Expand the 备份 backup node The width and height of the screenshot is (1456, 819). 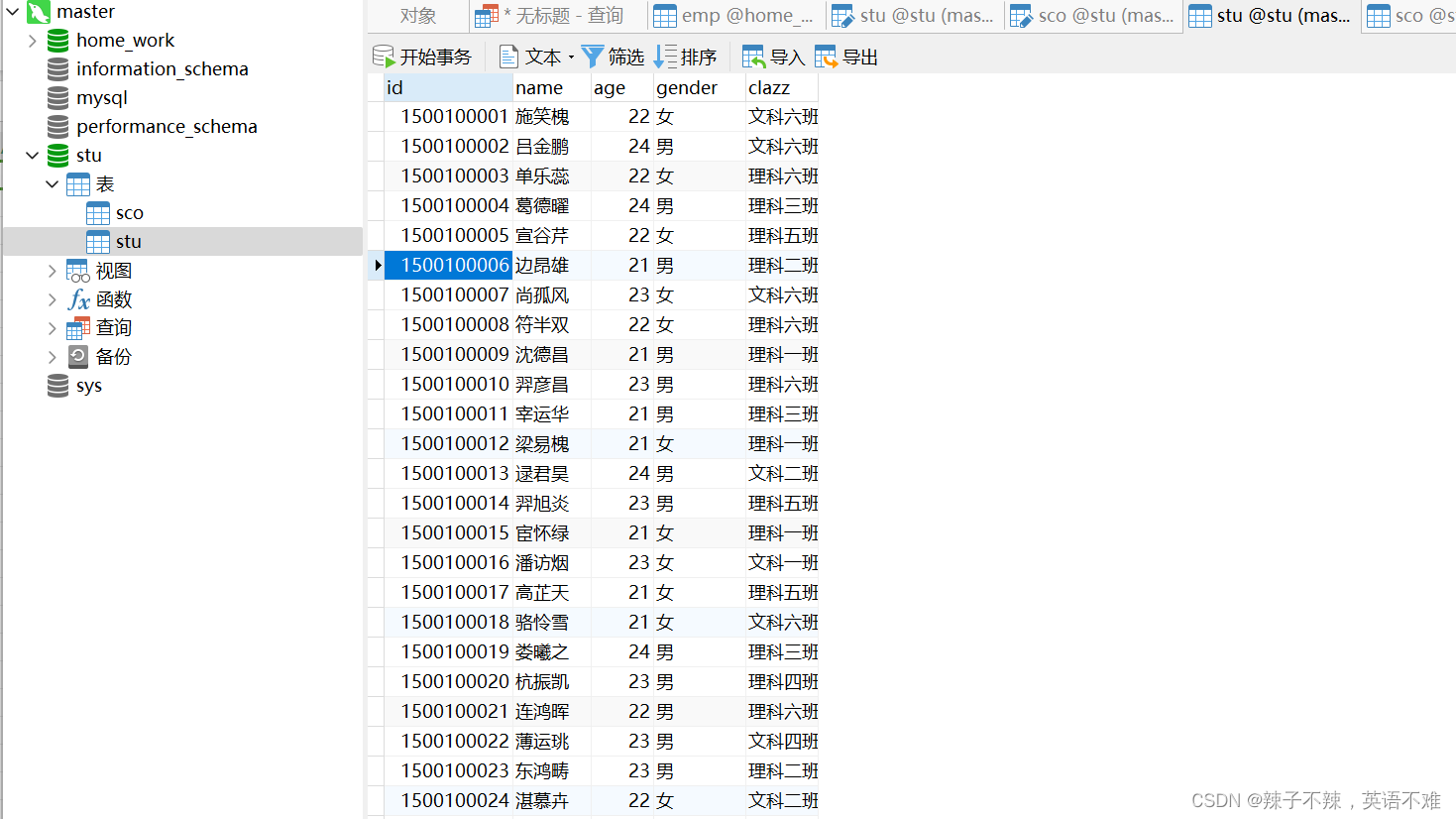pos(53,357)
